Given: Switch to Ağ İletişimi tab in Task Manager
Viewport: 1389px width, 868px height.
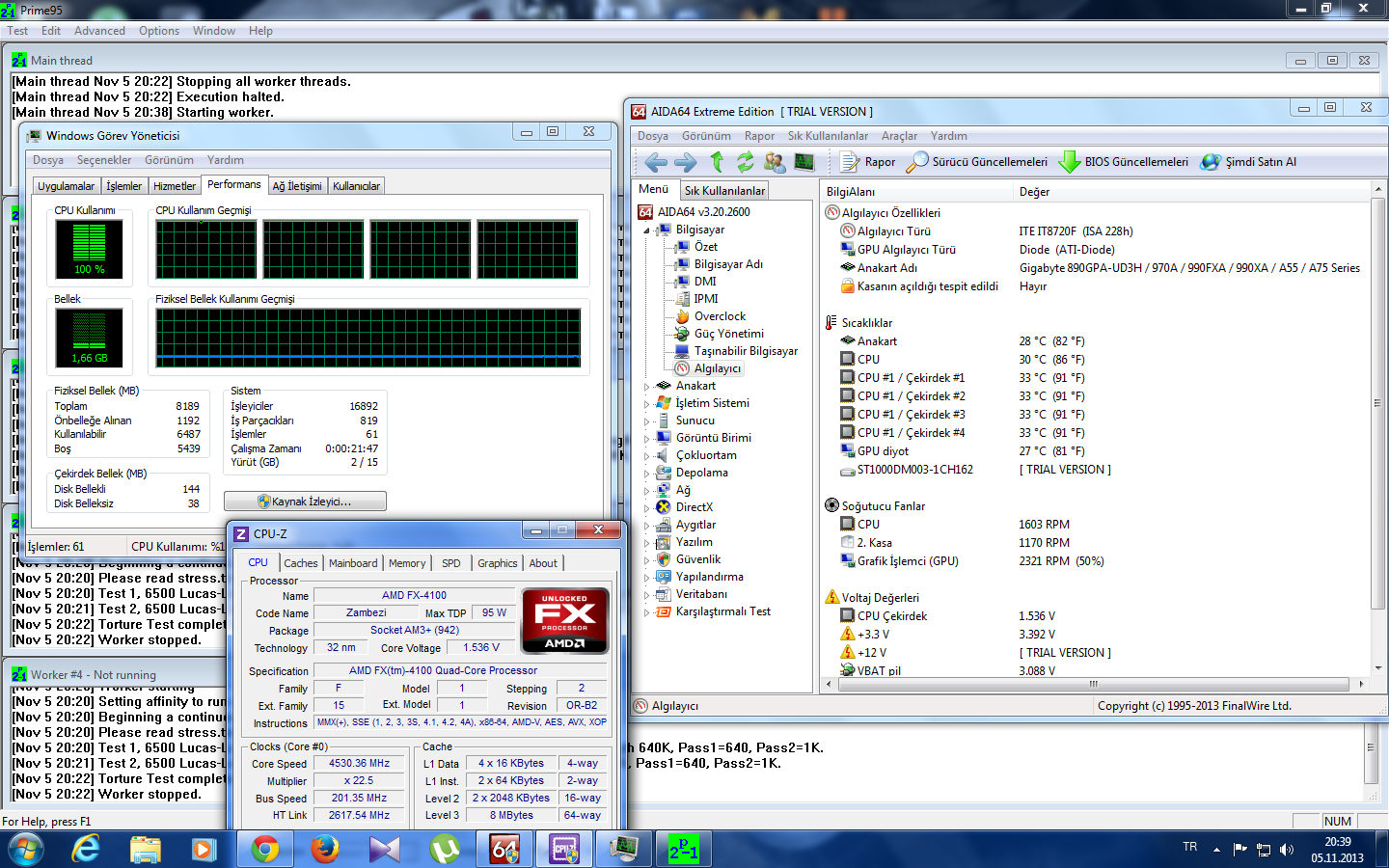Looking at the screenshot, I should 297,186.
